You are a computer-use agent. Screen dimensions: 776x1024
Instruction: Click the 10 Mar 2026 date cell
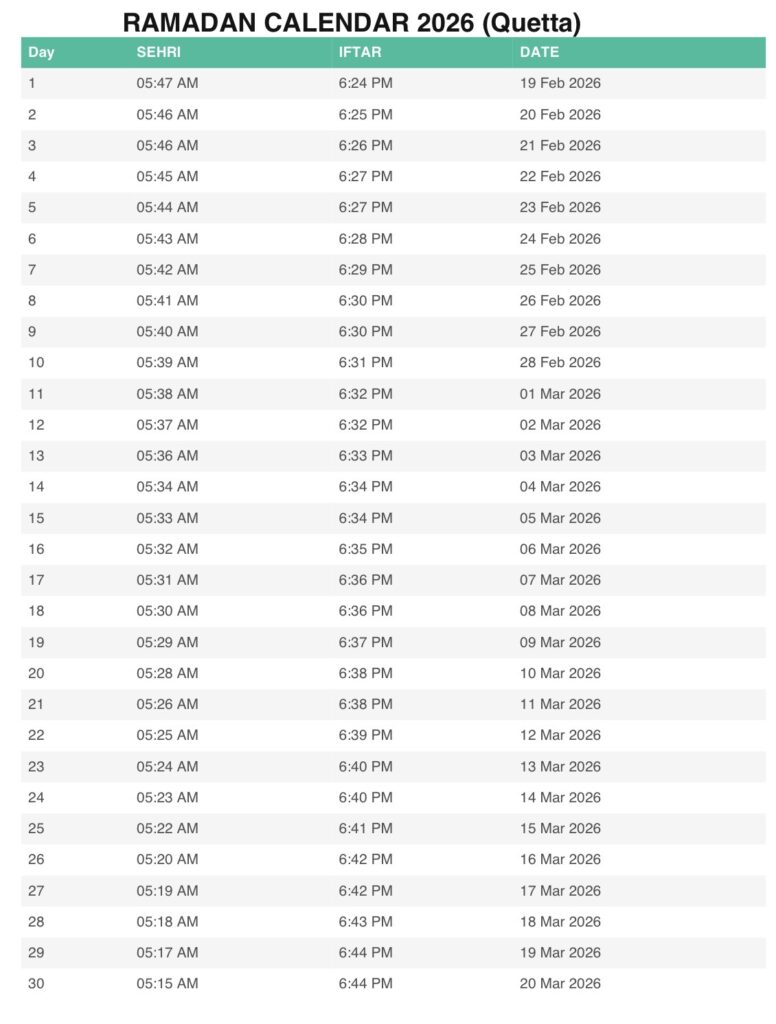[560, 673]
